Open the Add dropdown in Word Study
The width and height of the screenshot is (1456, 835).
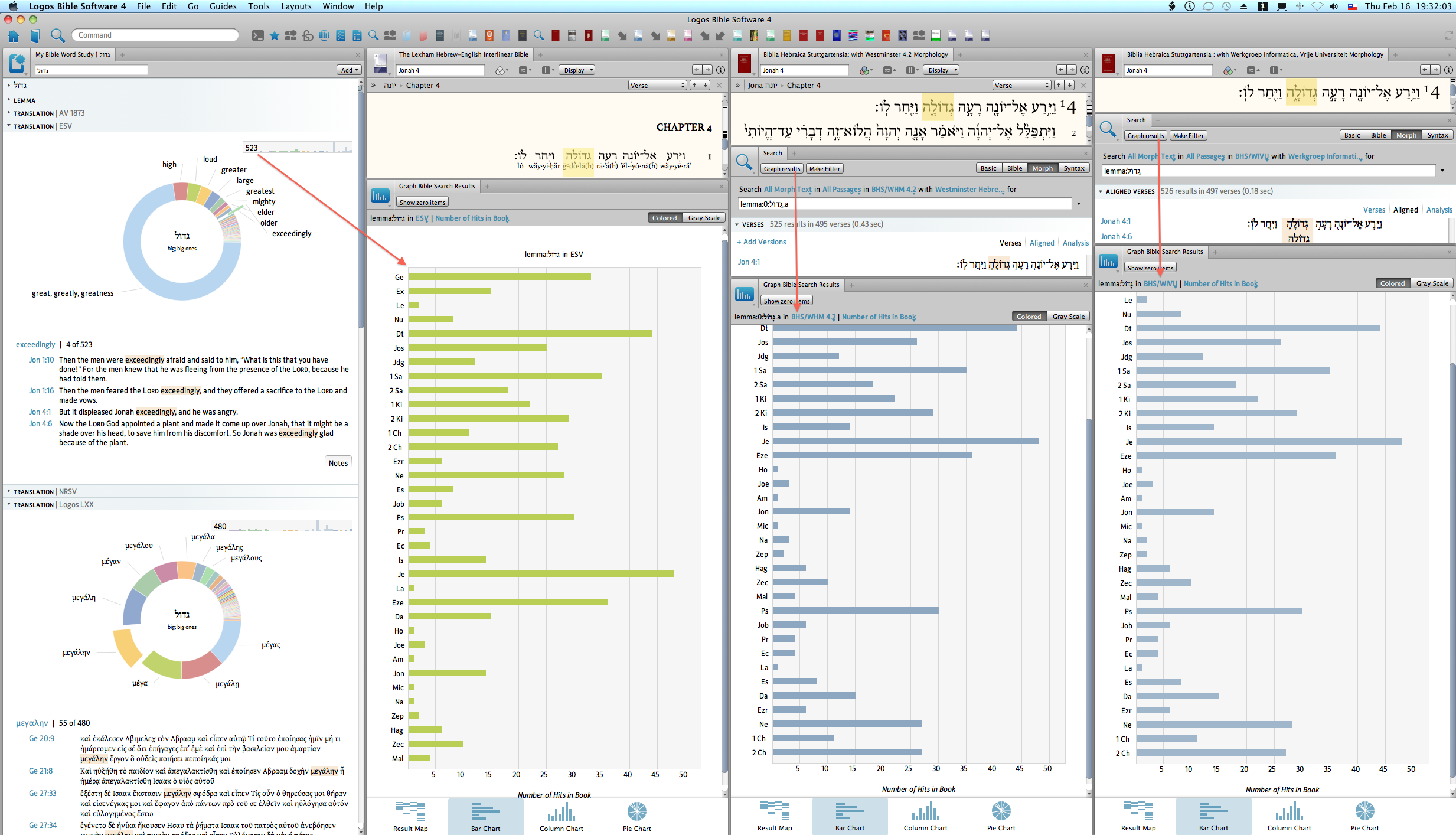point(350,70)
